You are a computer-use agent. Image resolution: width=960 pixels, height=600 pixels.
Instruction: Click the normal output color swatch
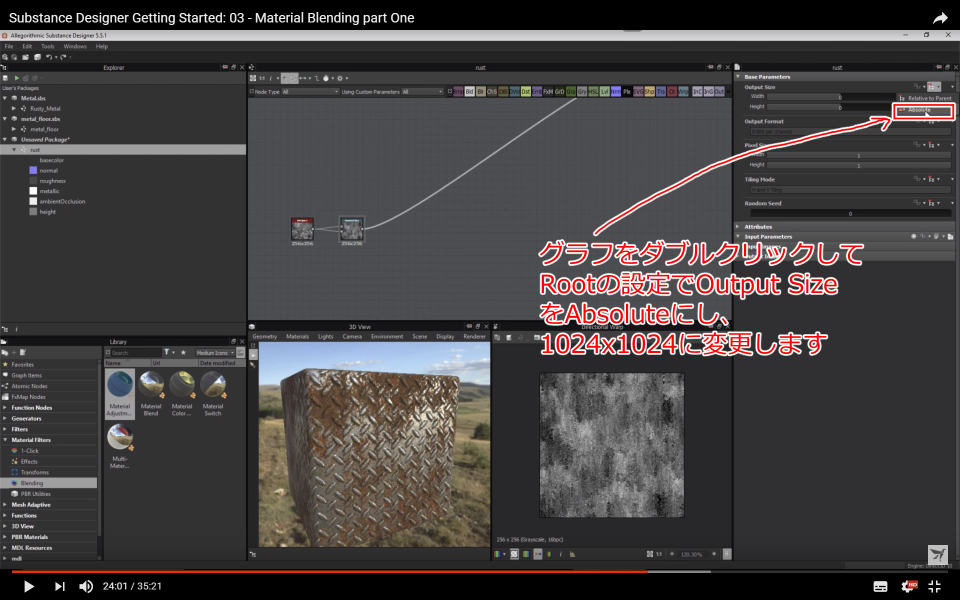pos(33,170)
